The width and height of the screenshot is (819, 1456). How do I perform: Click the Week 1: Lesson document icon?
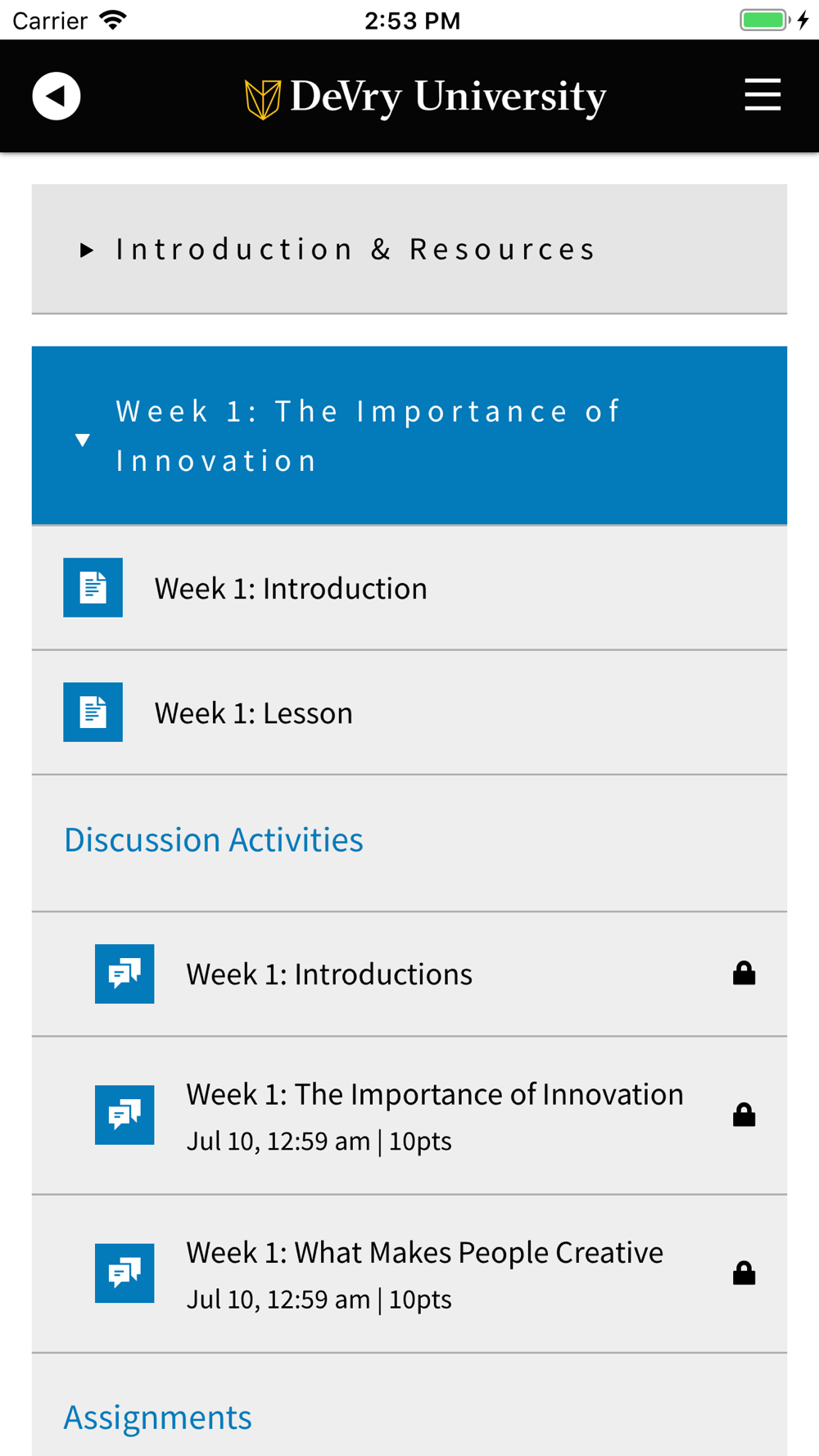tap(93, 712)
